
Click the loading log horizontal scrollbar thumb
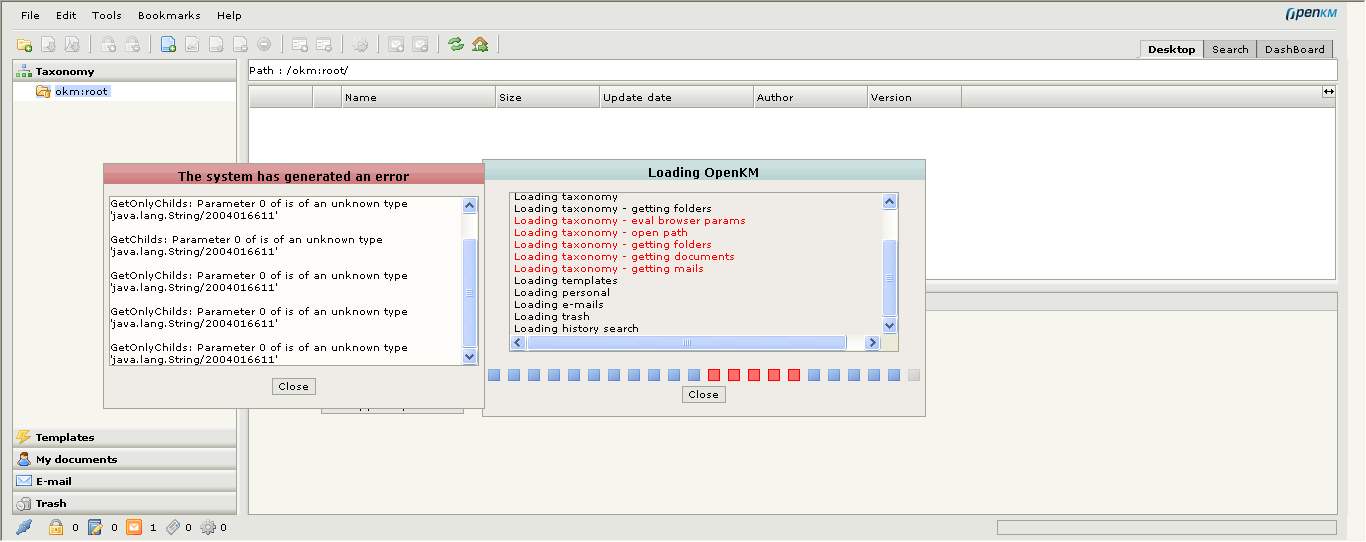pos(687,342)
